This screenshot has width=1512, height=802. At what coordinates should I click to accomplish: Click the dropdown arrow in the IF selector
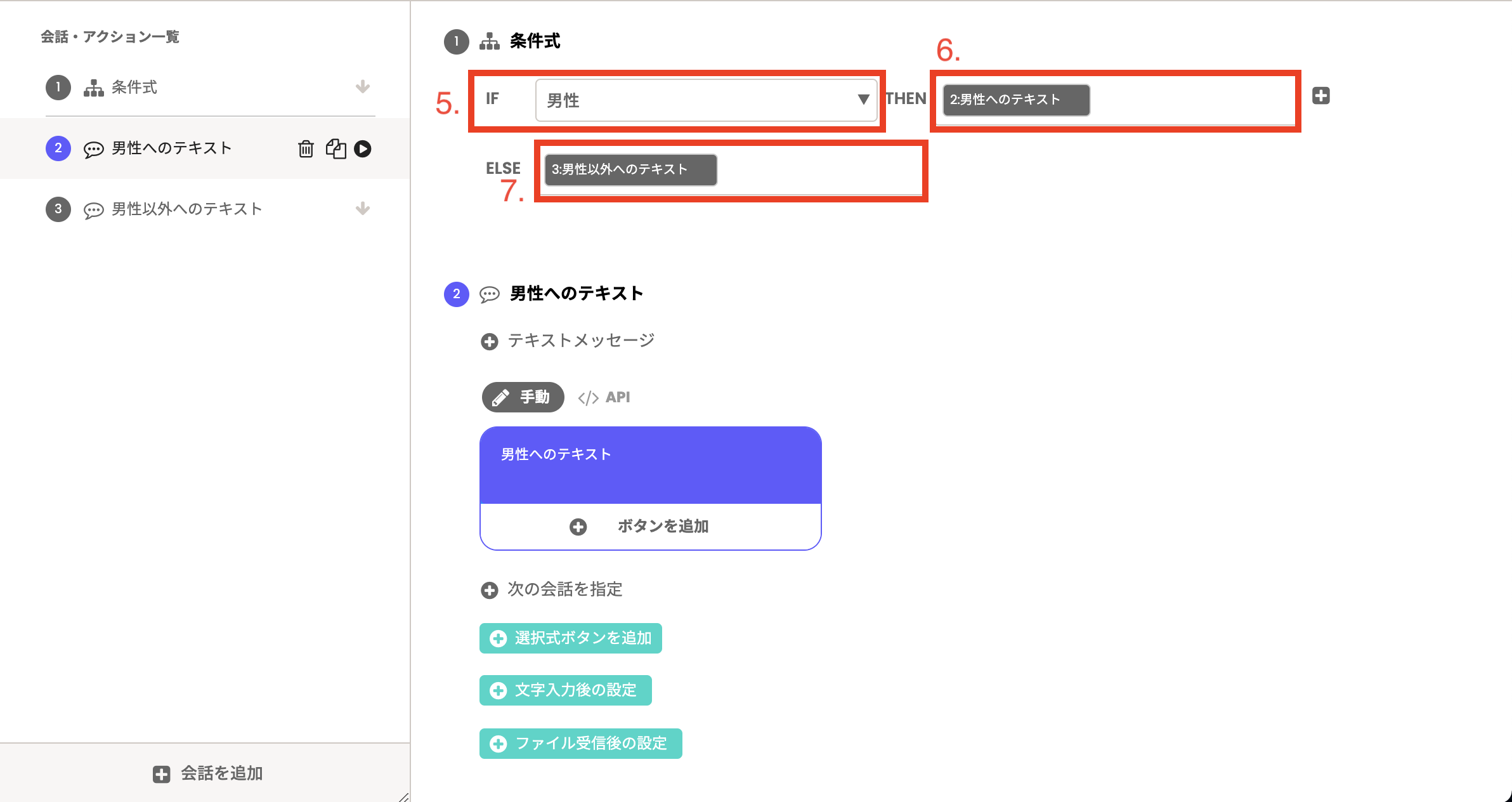863,100
